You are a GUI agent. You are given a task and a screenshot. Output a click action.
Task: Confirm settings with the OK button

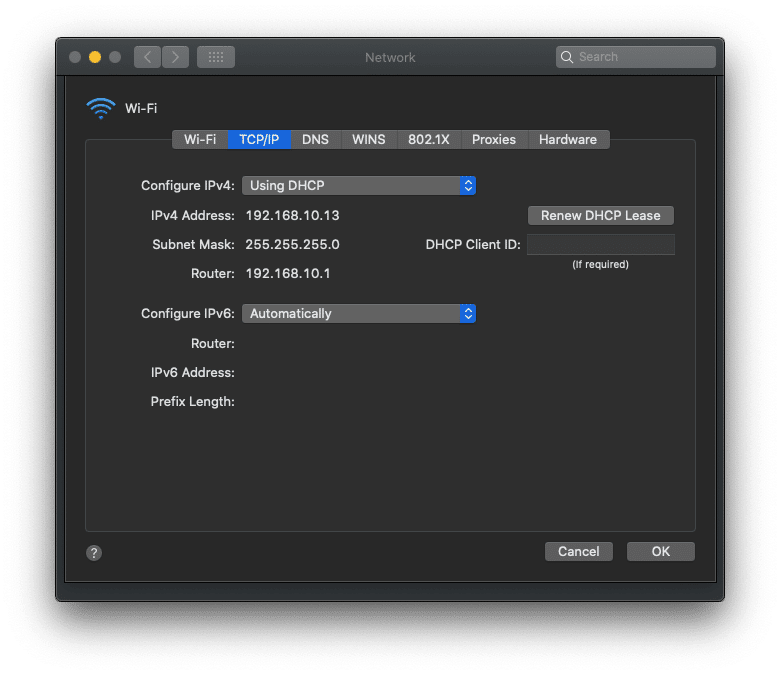pos(661,551)
